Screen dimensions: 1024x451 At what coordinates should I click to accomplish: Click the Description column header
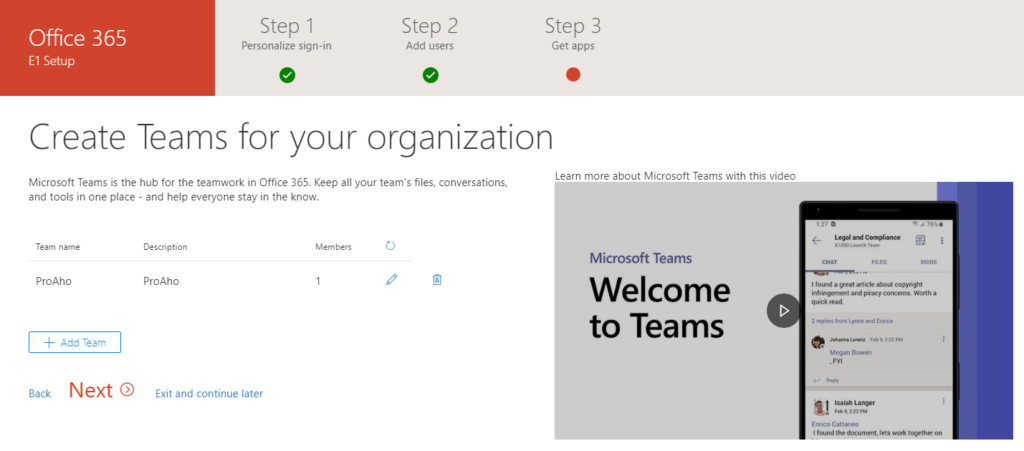[x=165, y=247]
